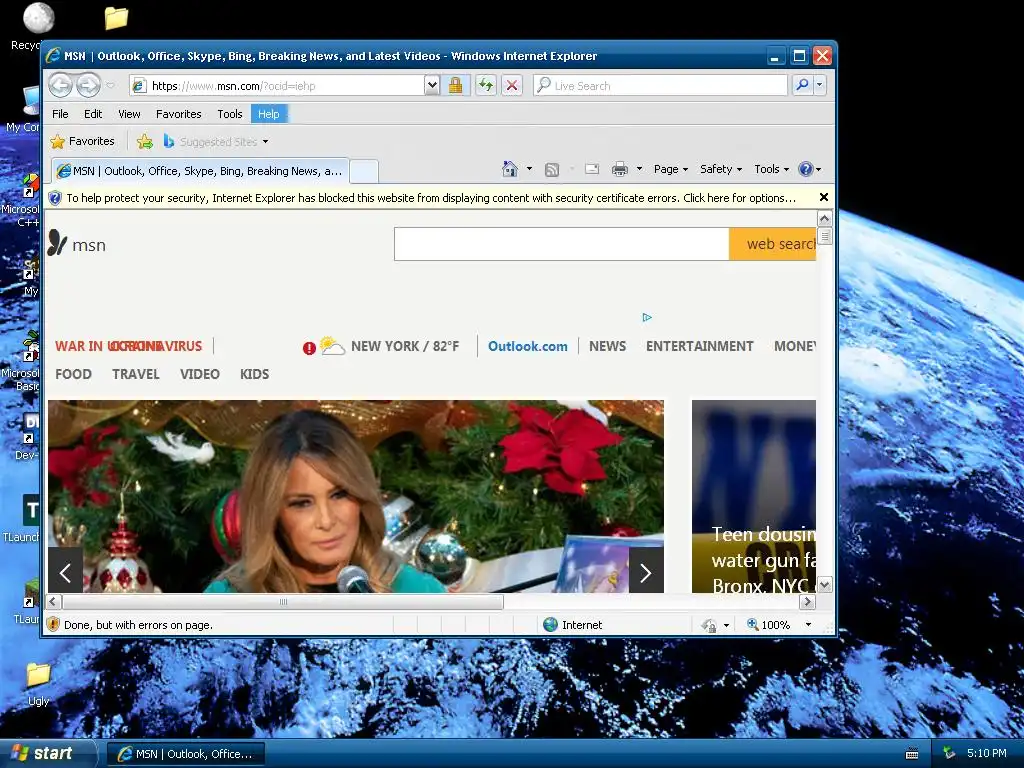Go back with the browser Back arrow
Screen dimensions: 1024x768
point(60,85)
